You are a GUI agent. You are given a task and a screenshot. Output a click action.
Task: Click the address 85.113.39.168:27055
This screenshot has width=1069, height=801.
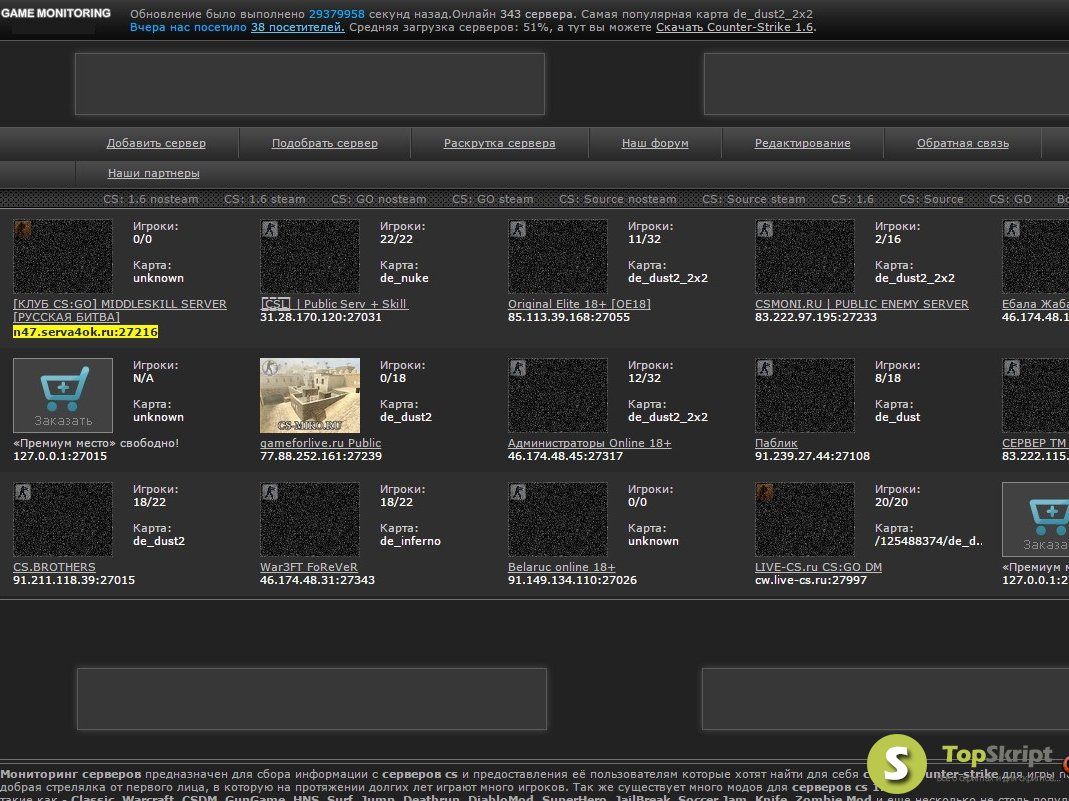569,317
